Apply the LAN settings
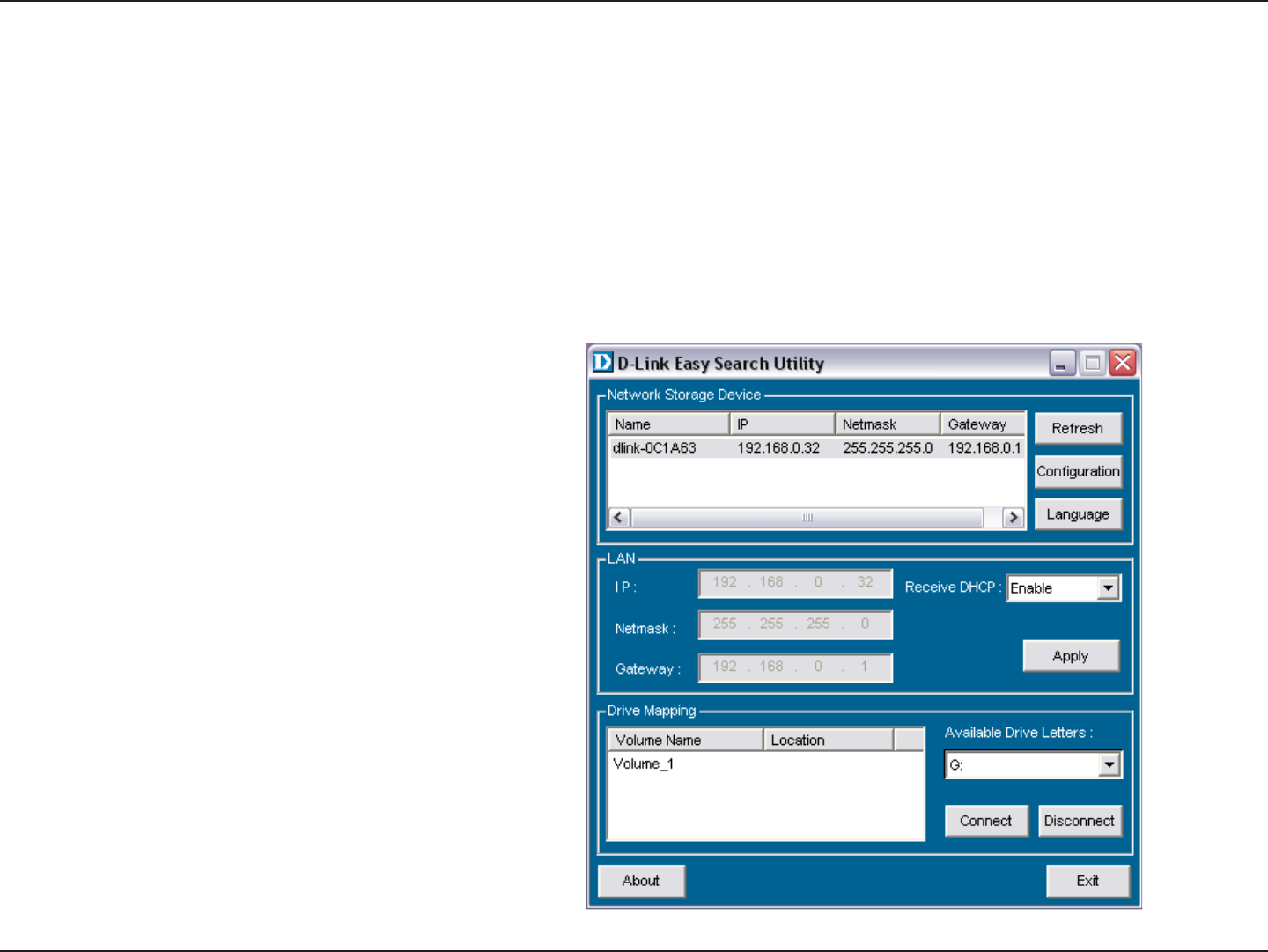Viewport: 1268px width, 952px height. click(x=1071, y=656)
